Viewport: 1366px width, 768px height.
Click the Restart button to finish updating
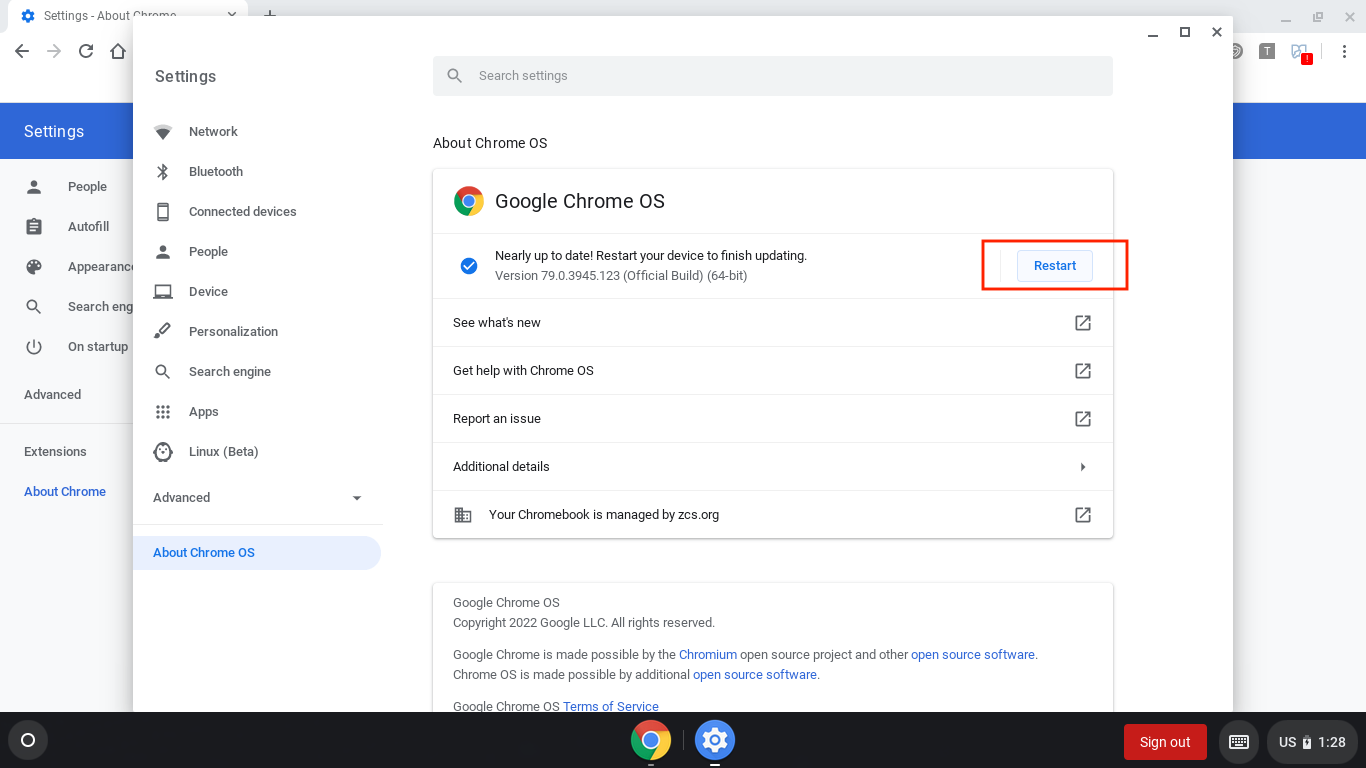(1055, 265)
